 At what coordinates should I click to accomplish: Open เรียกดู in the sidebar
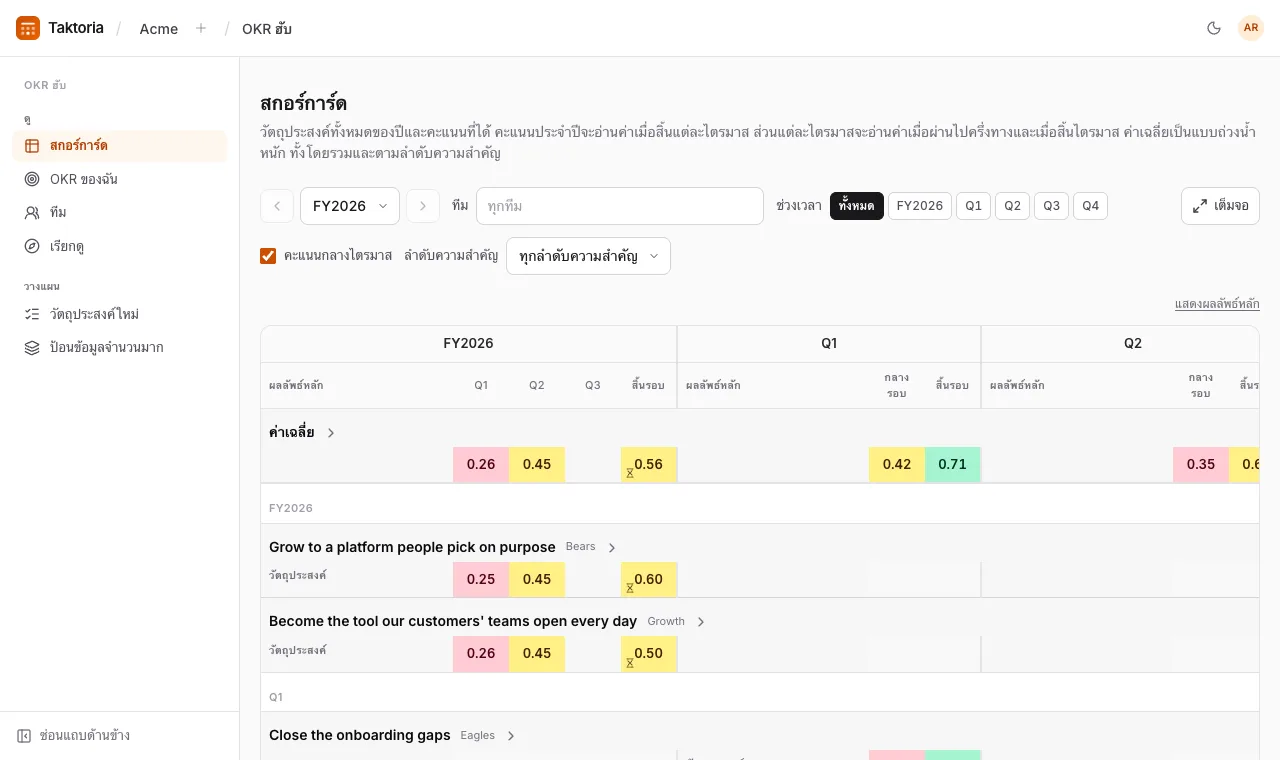[x=120, y=246]
